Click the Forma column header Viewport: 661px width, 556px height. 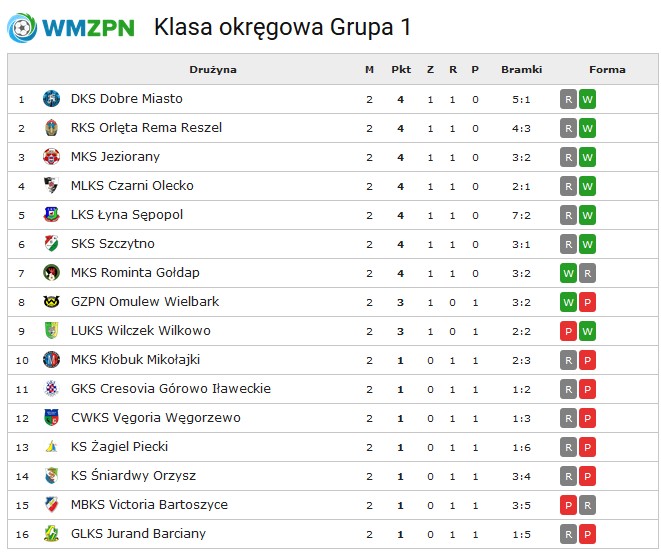click(x=607, y=70)
